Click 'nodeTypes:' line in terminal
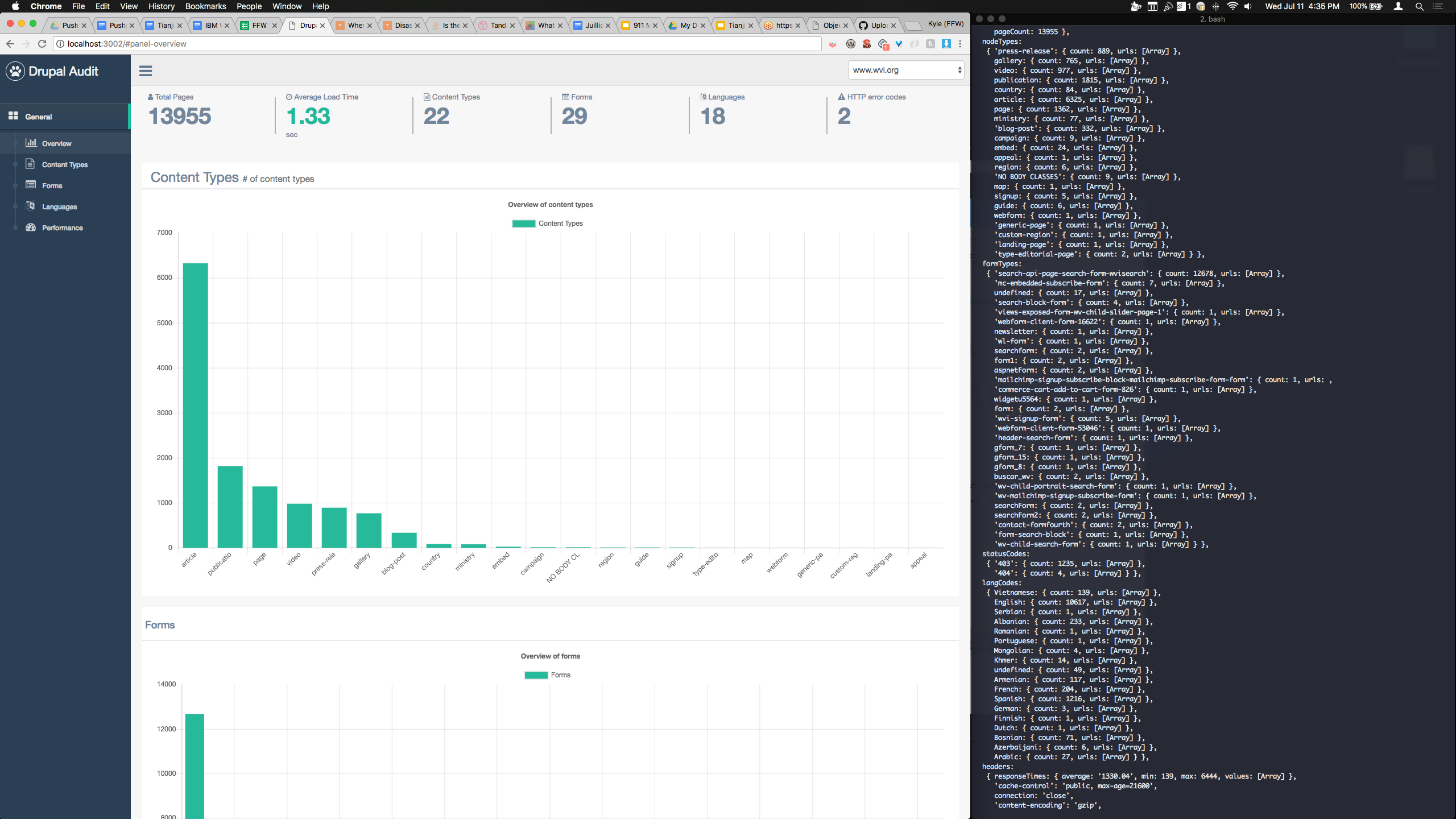The image size is (1456, 819). pyautogui.click(x=1002, y=42)
